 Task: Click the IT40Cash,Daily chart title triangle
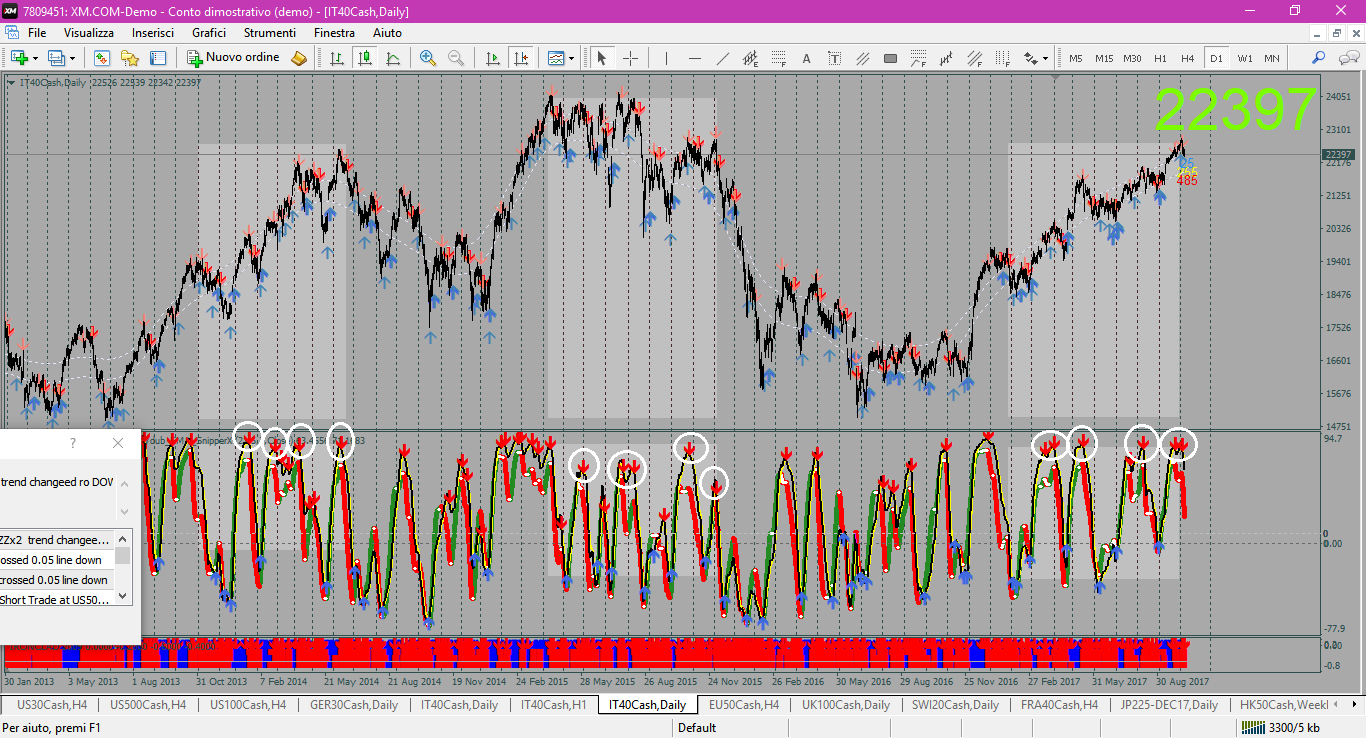coord(11,82)
